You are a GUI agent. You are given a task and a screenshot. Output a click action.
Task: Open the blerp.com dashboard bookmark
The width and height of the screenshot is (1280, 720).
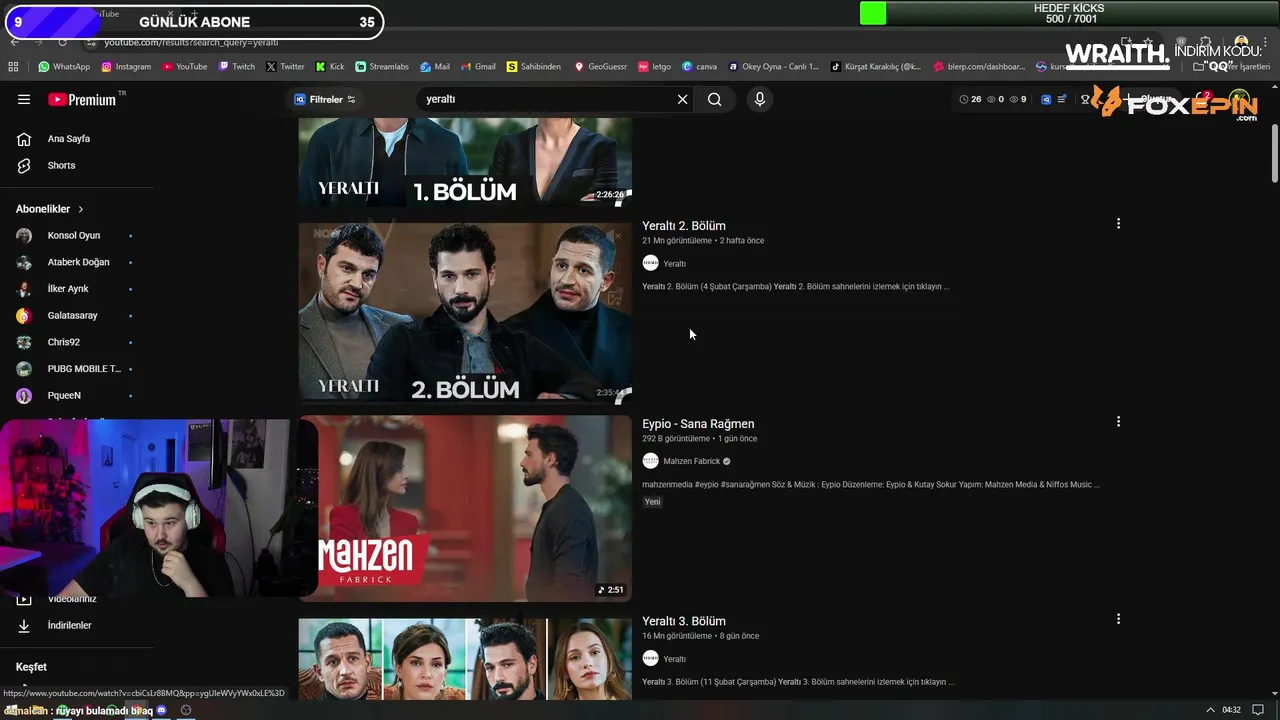coord(980,67)
